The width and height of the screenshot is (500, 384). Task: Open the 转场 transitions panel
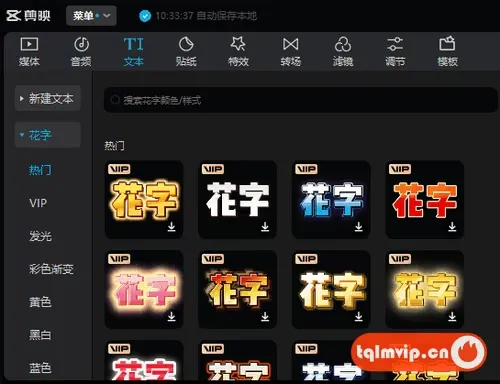291,52
